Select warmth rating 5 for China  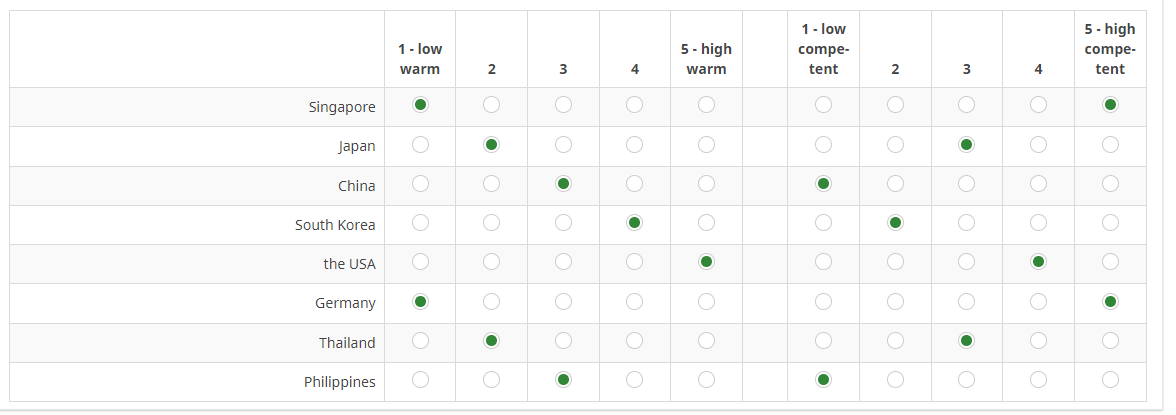706,183
